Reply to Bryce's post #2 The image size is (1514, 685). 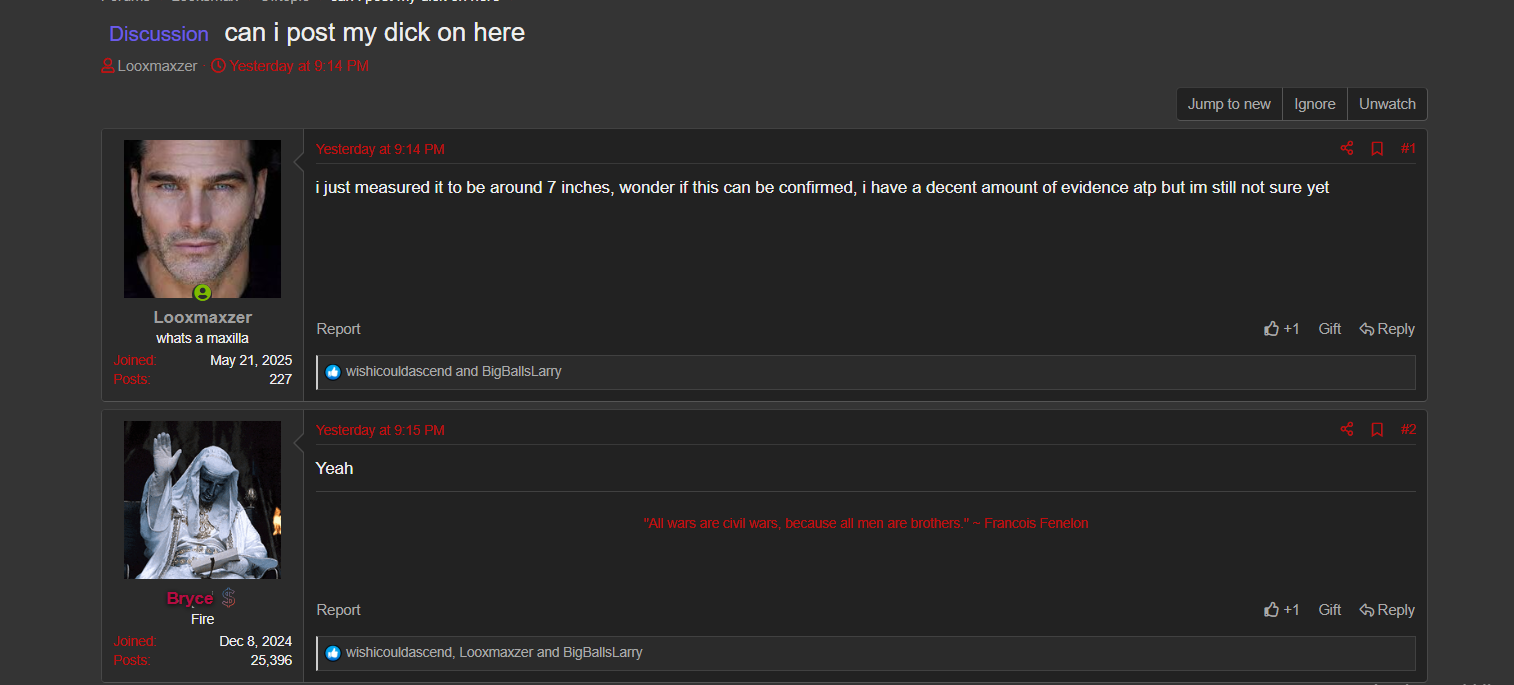pos(1387,610)
